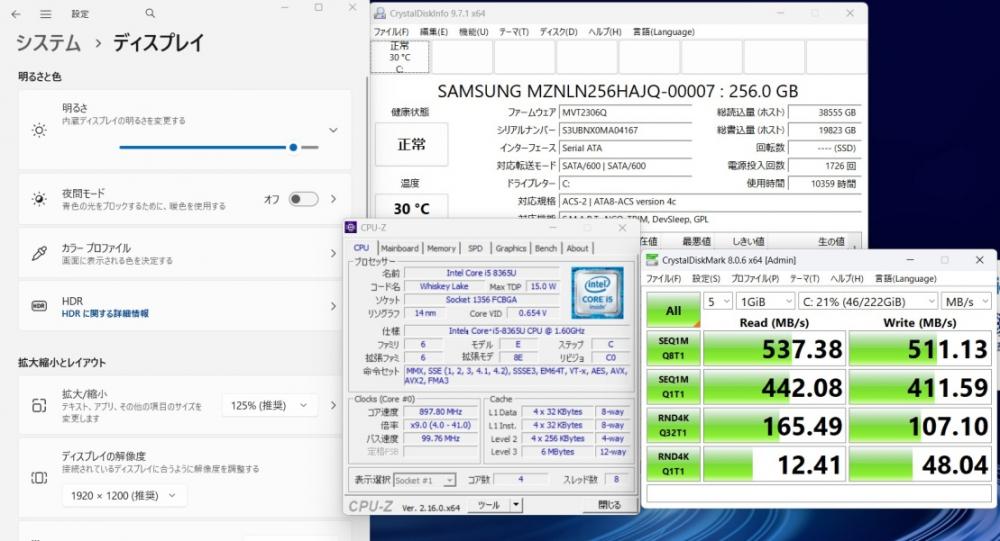
Task: Click the scale 拡大/縮小 icon
Action: click(39, 406)
